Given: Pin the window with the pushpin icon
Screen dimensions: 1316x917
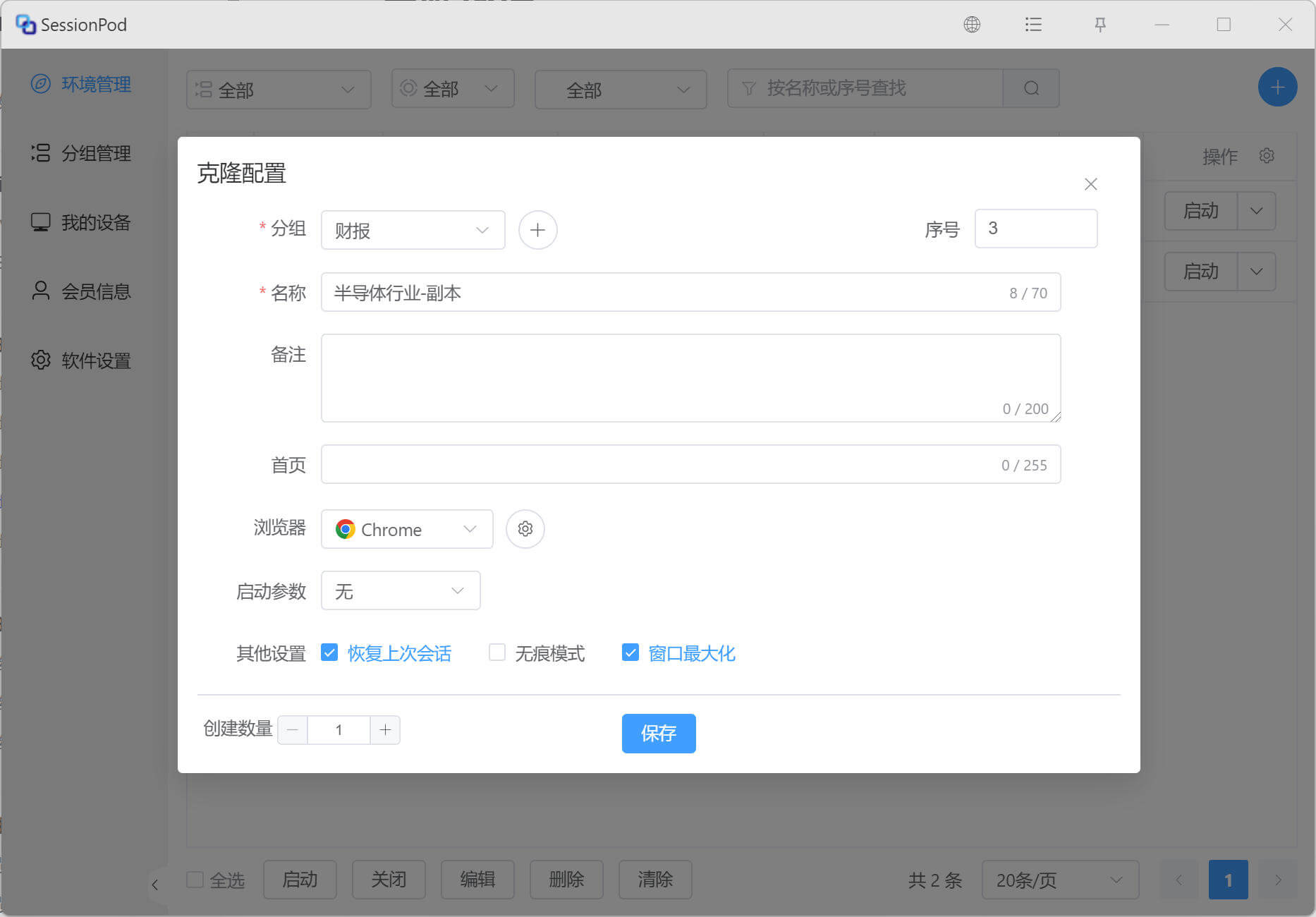Looking at the screenshot, I should coord(1099,25).
